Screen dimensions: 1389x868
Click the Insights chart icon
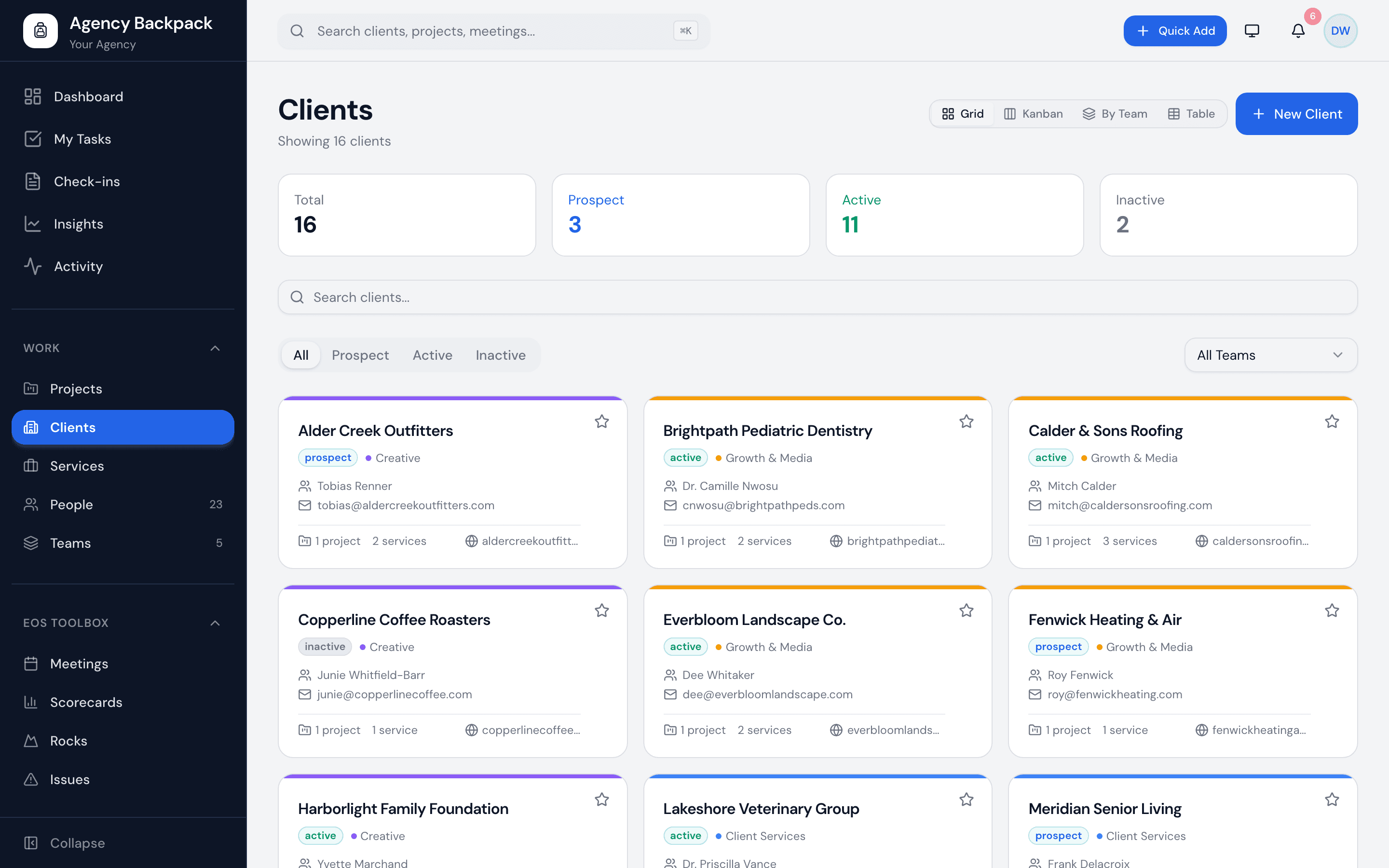(33, 224)
